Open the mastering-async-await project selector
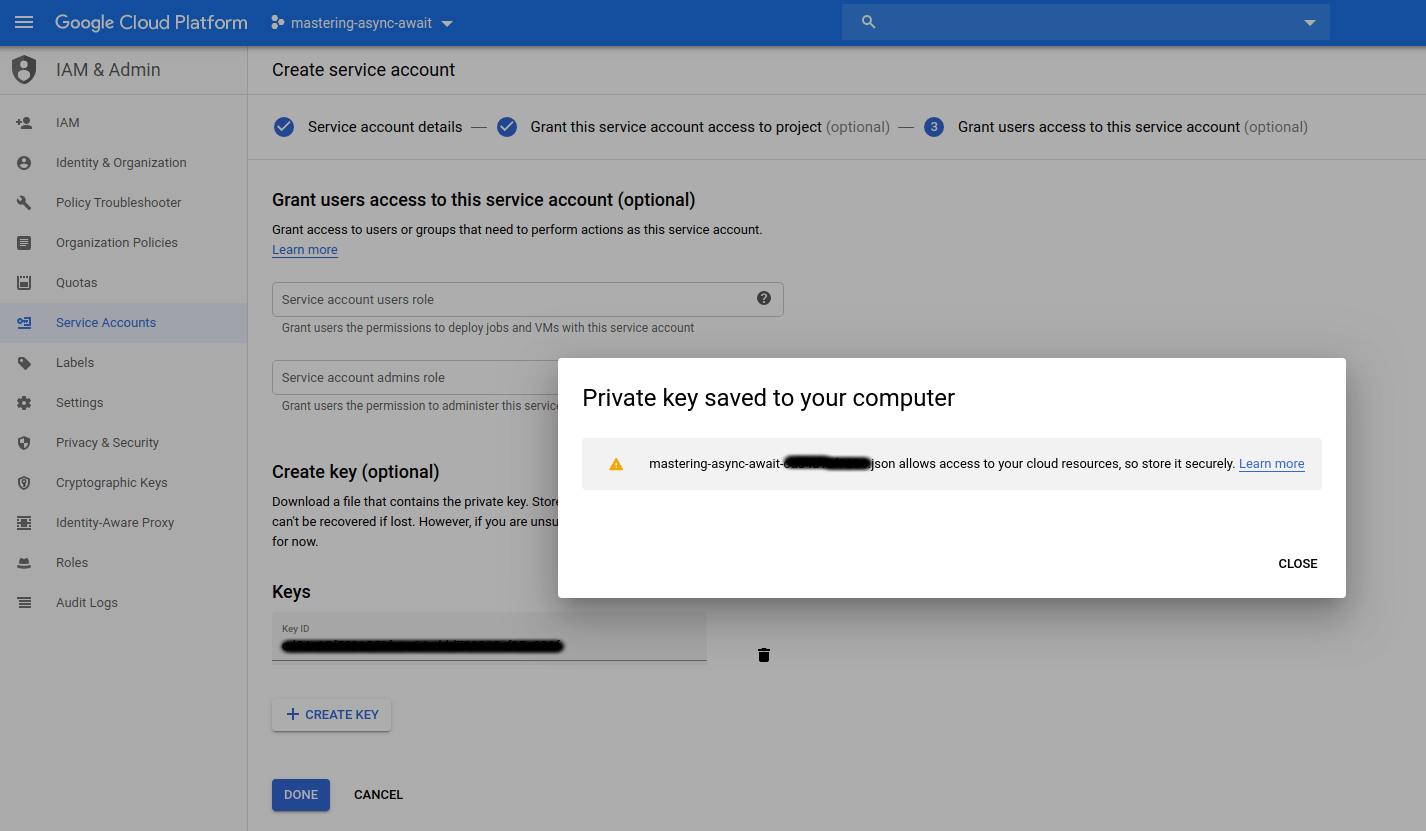The height and width of the screenshot is (831, 1426). [x=362, y=23]
